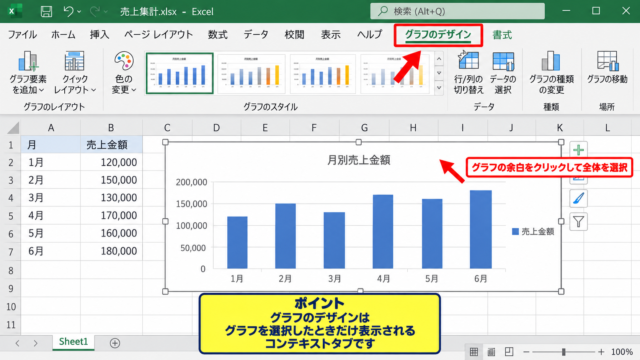Screen dimensions: 640x360
Task: Click the Redo arrow icon
Action: pos(95,11)
